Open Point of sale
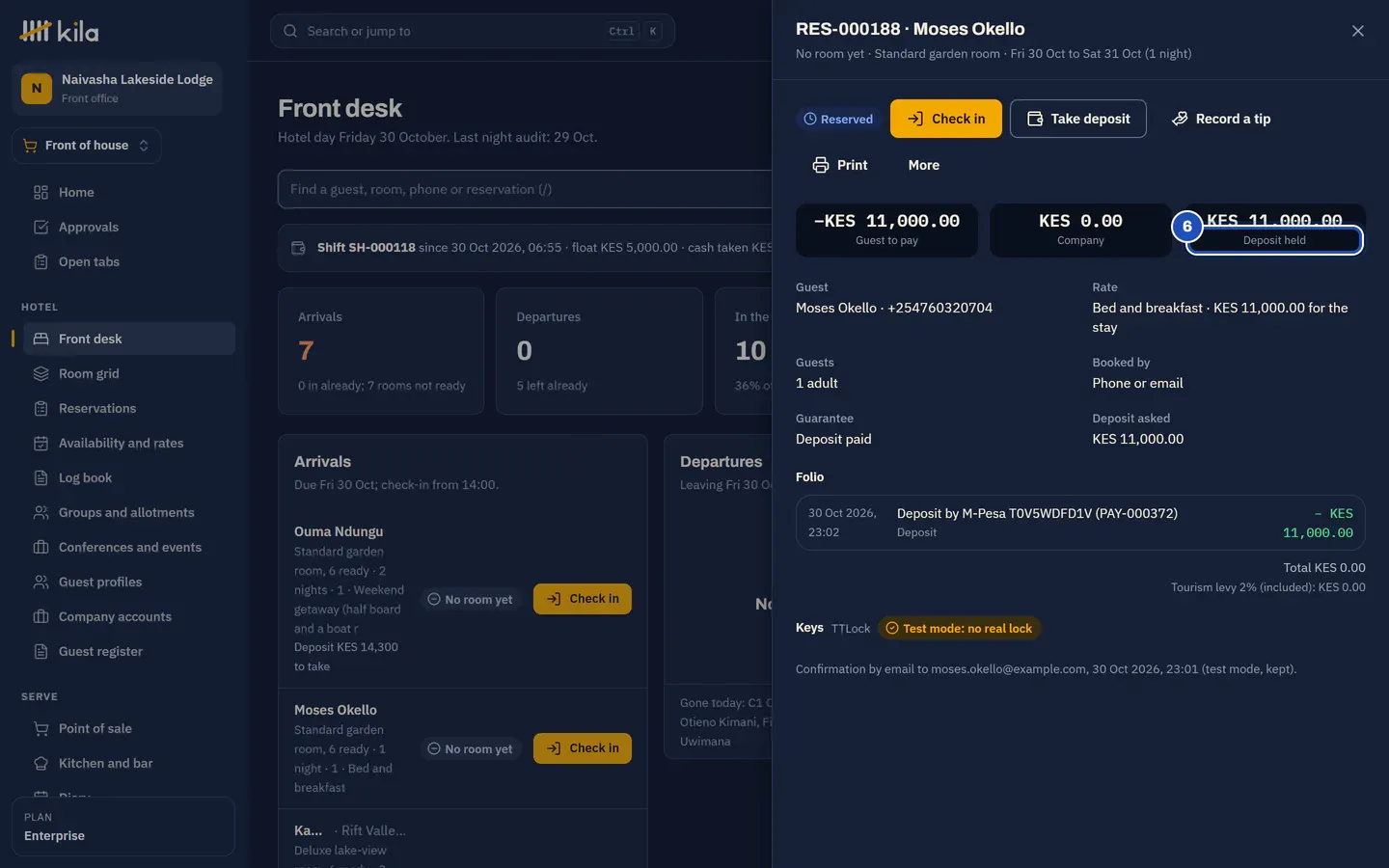Viewport: 1389px width, 868px height. [x=129, y=728]
